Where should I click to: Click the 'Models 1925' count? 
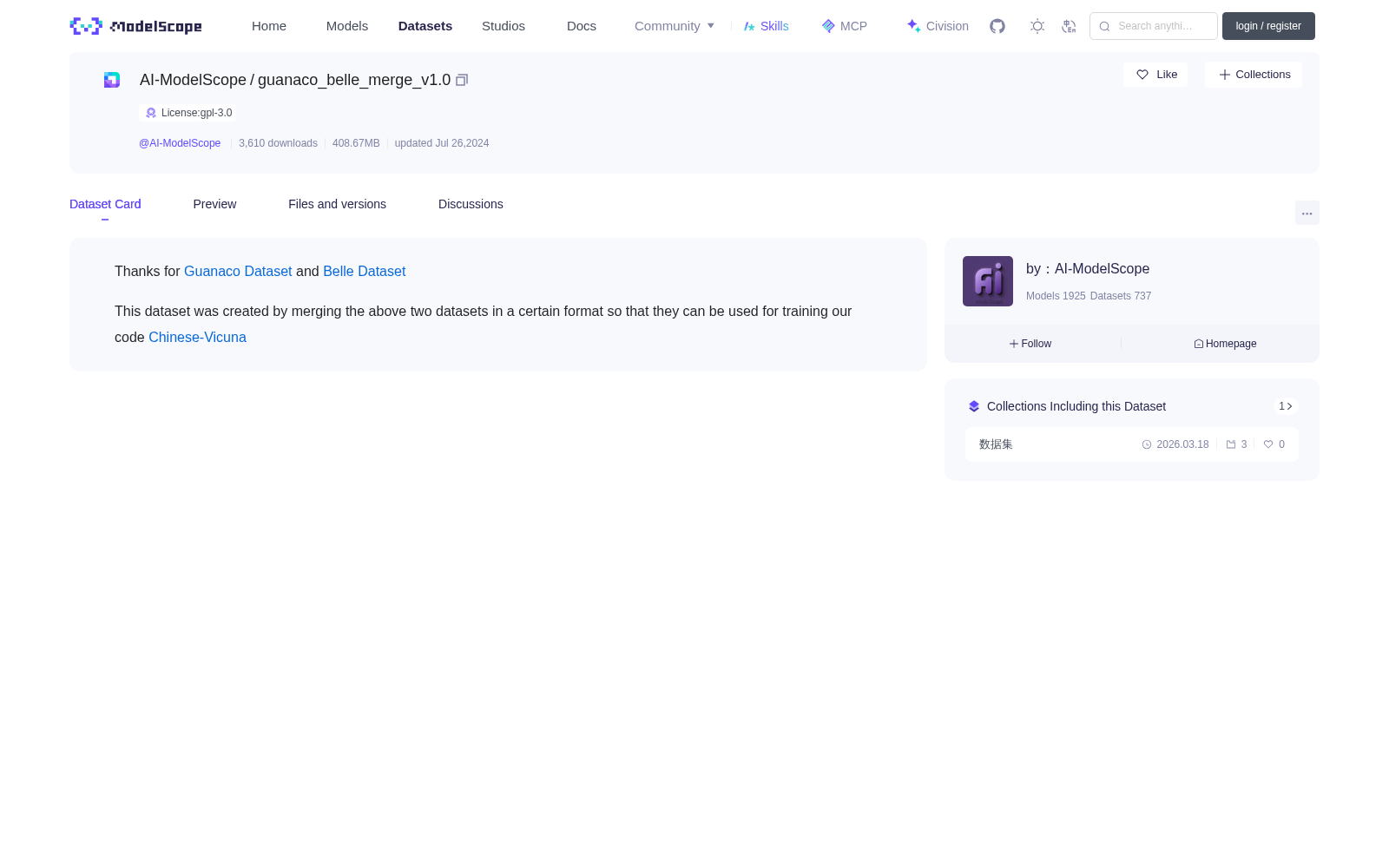pyautogui.click(x=1056, y=296)
